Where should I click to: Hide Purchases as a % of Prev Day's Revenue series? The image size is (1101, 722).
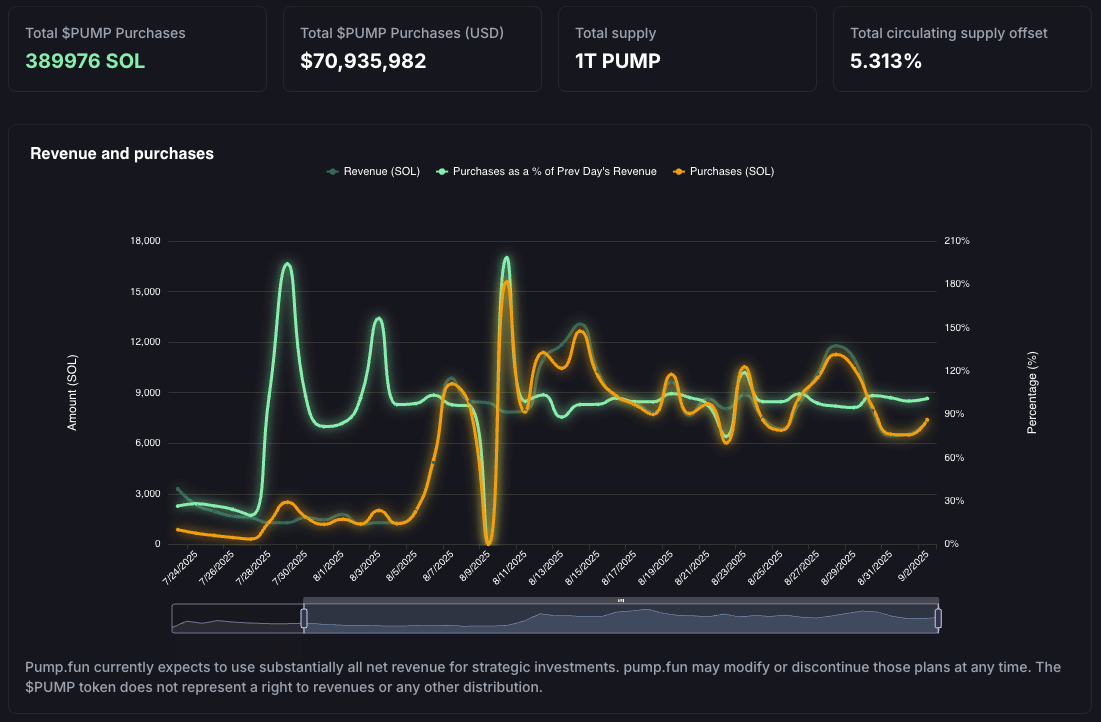click(554, 171)
